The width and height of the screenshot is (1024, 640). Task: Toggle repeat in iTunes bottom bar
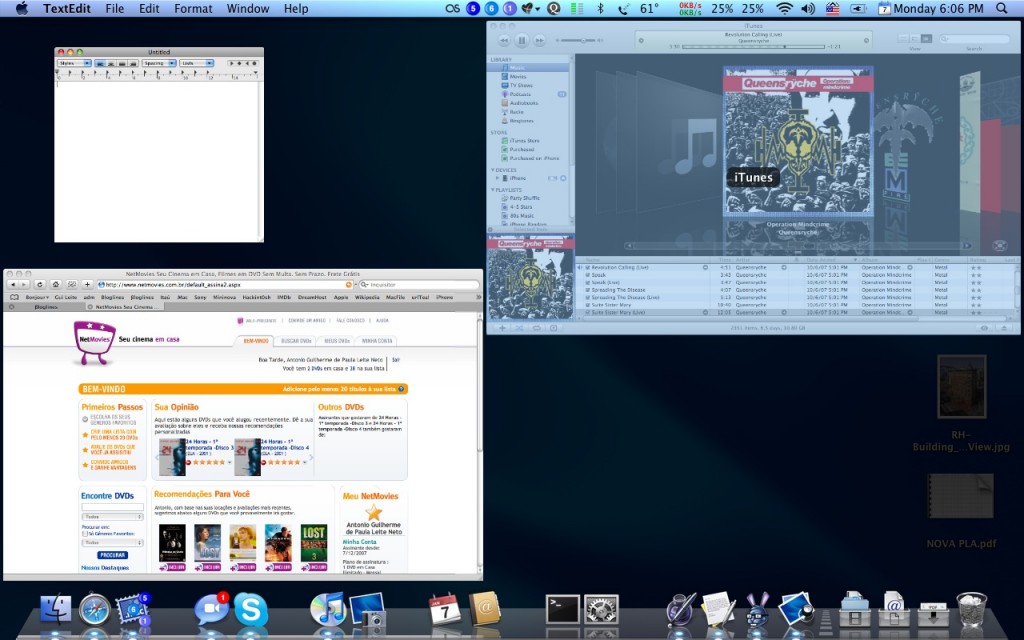click(x=536, y=328)
